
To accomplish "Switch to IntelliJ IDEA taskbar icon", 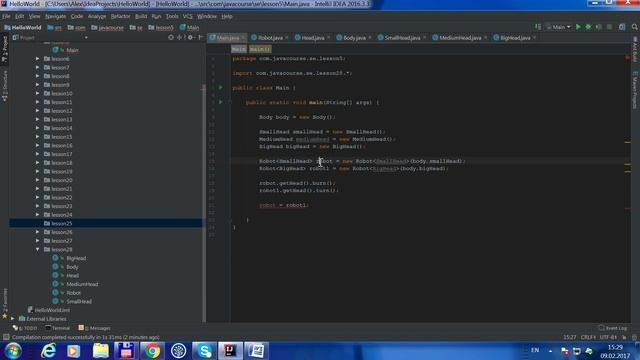I will coord(230,351).
